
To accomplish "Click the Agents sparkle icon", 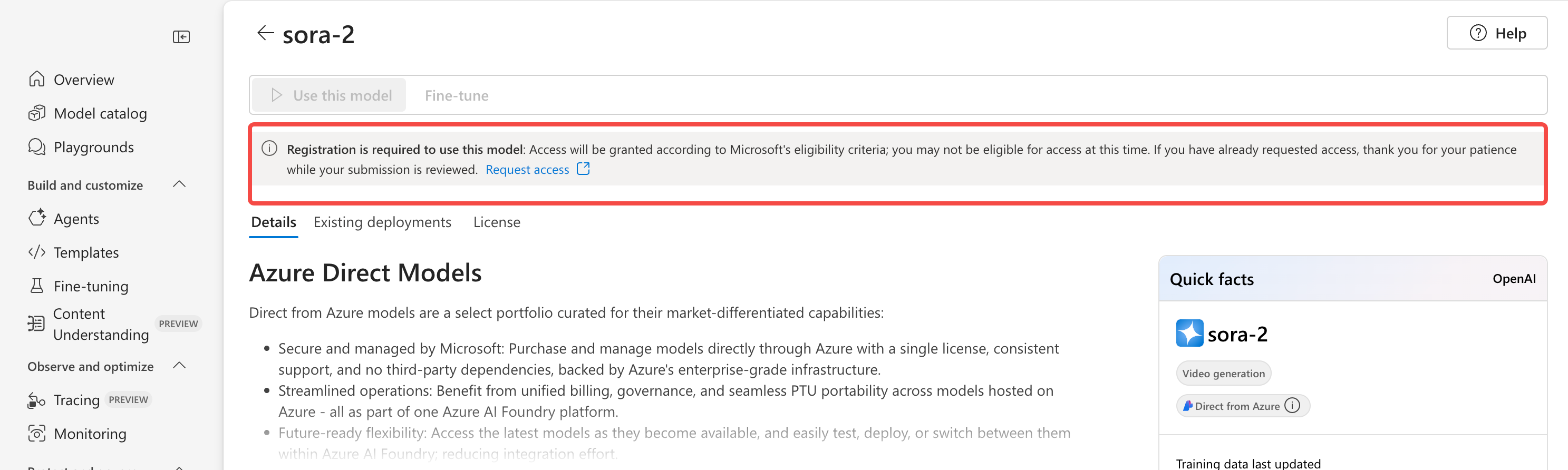I will pyautogui.click(x=37, y=218).
